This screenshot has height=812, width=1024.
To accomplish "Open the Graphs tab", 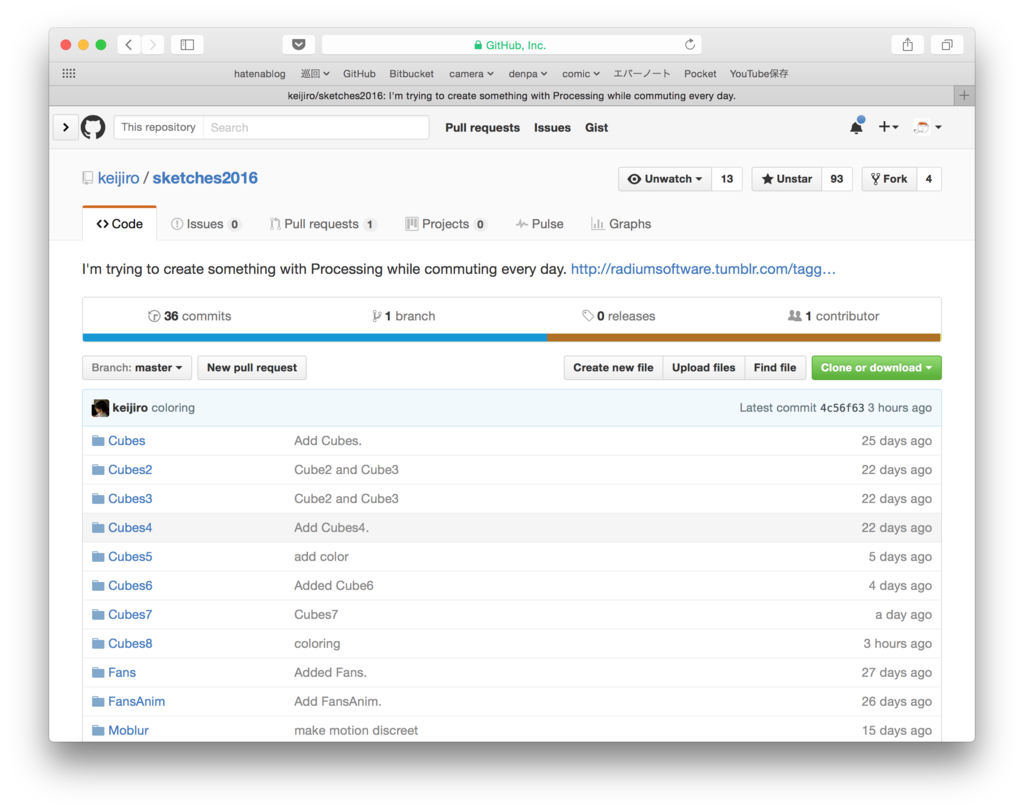I will click(x=621, y=224).
